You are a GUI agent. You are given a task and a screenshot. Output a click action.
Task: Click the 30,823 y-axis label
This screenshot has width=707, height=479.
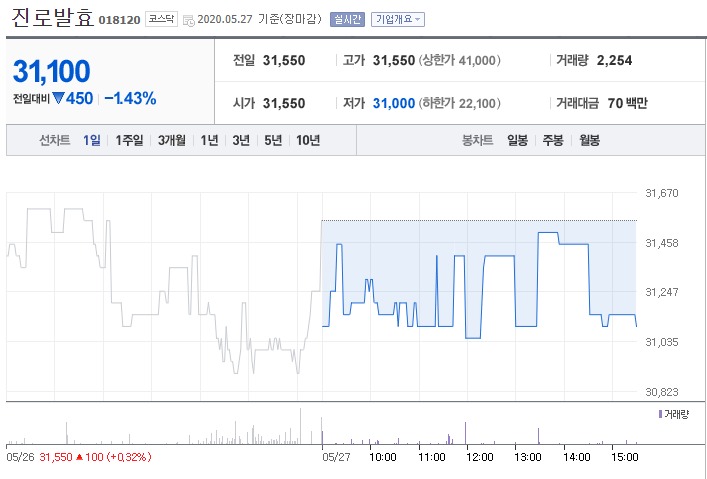pyautogui.click(x=661, y=392)
